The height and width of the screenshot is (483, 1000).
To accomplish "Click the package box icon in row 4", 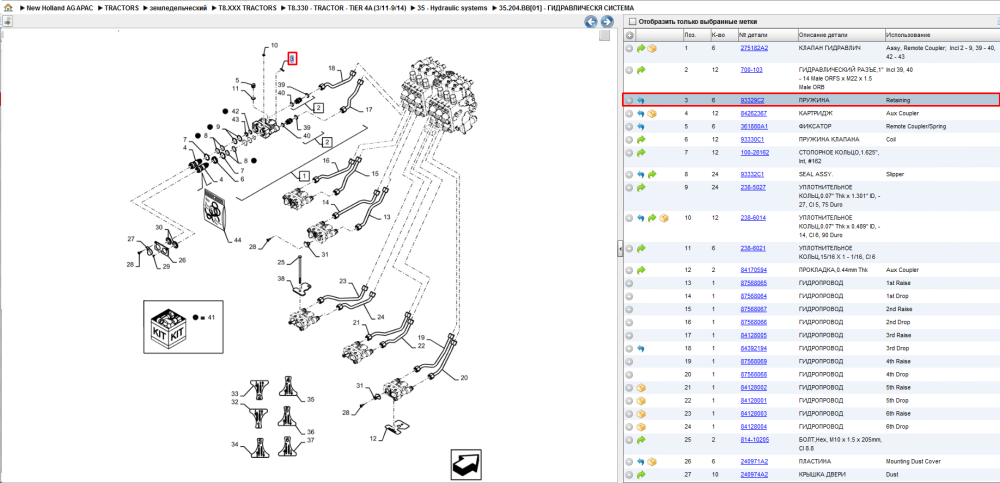I will pos(652,114).
